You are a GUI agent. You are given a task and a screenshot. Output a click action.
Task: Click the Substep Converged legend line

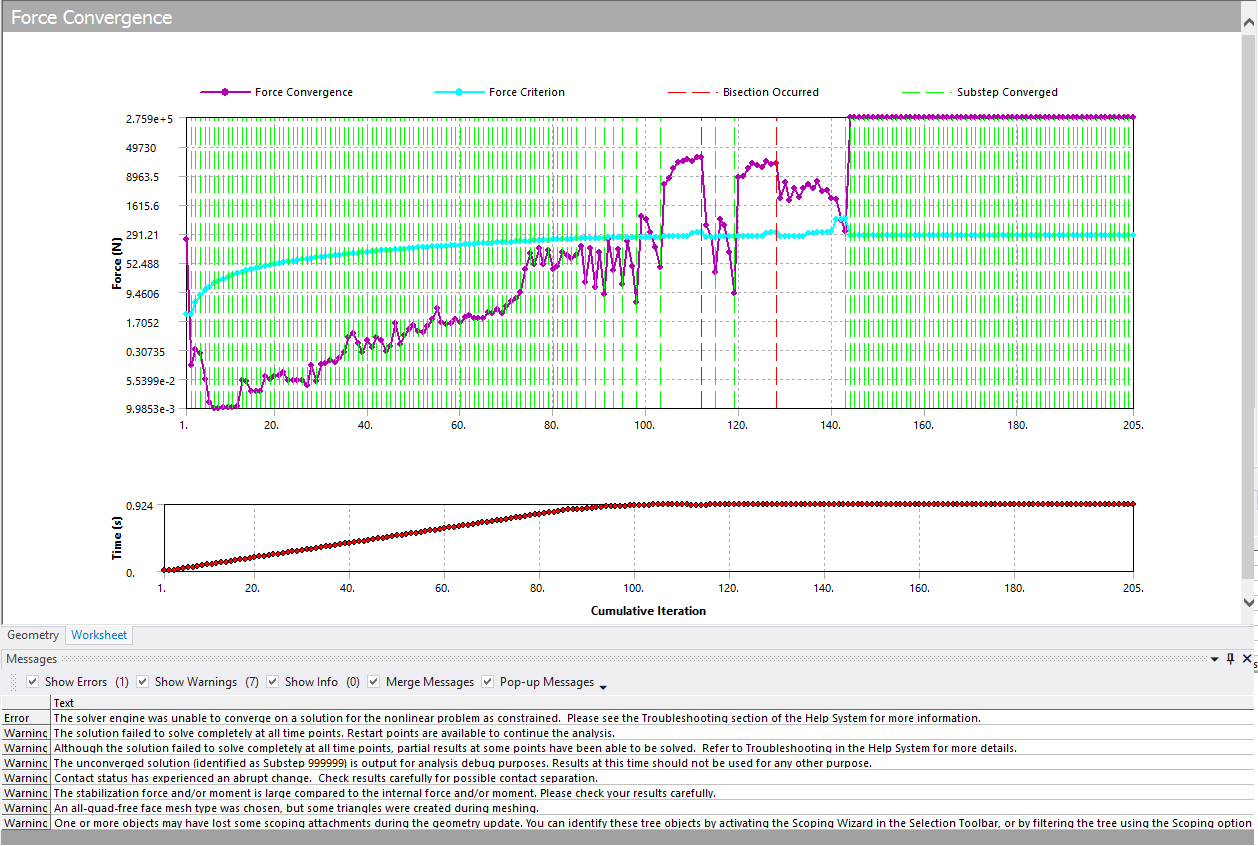925,92
